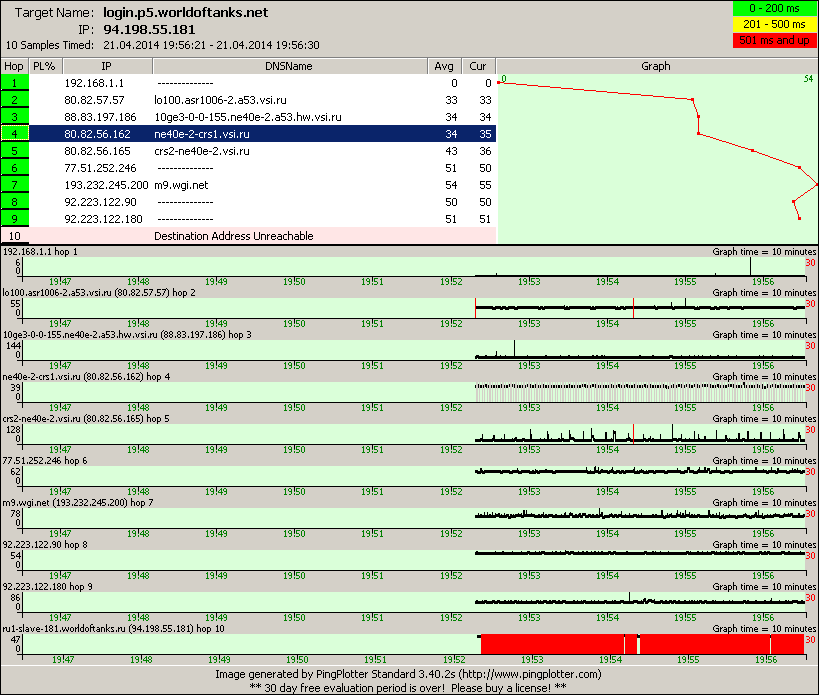Click the red 501 ms and up legend
This screenshot has height=695, width=819.
pyautogui.click(x=774, y=40)
